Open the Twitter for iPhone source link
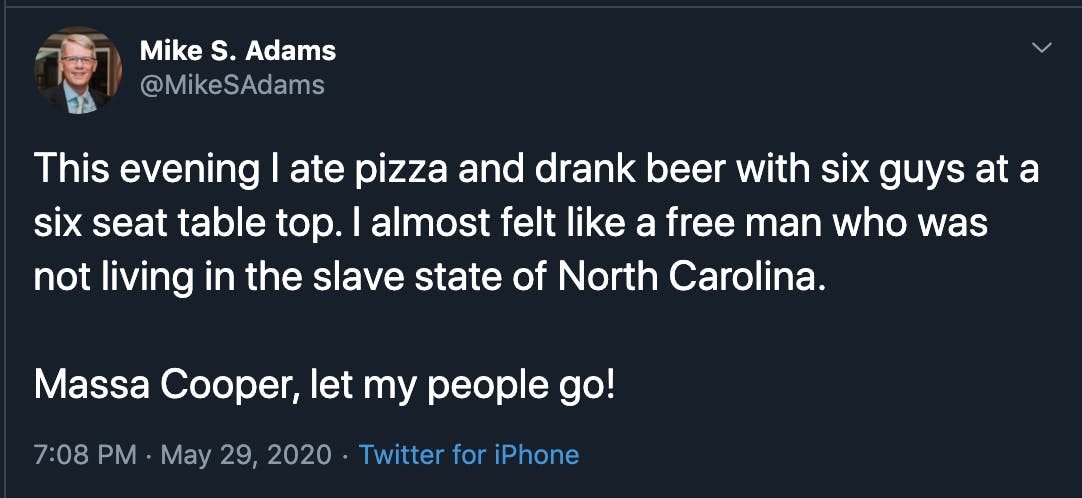This screenshot has height=498, width=1082. click(x=468, y=455)
